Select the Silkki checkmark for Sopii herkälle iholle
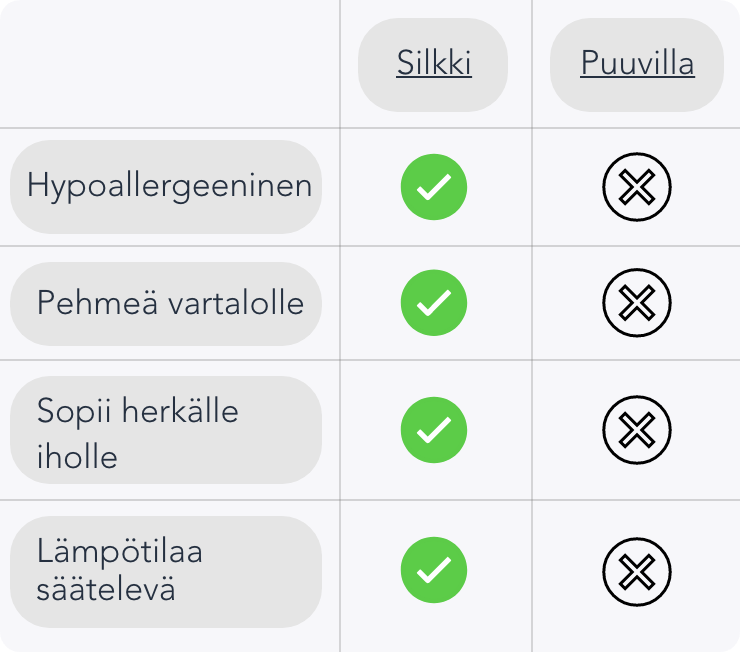Image resolution: width=740 pixels, height=652 pixels. (x=434, y=430)
